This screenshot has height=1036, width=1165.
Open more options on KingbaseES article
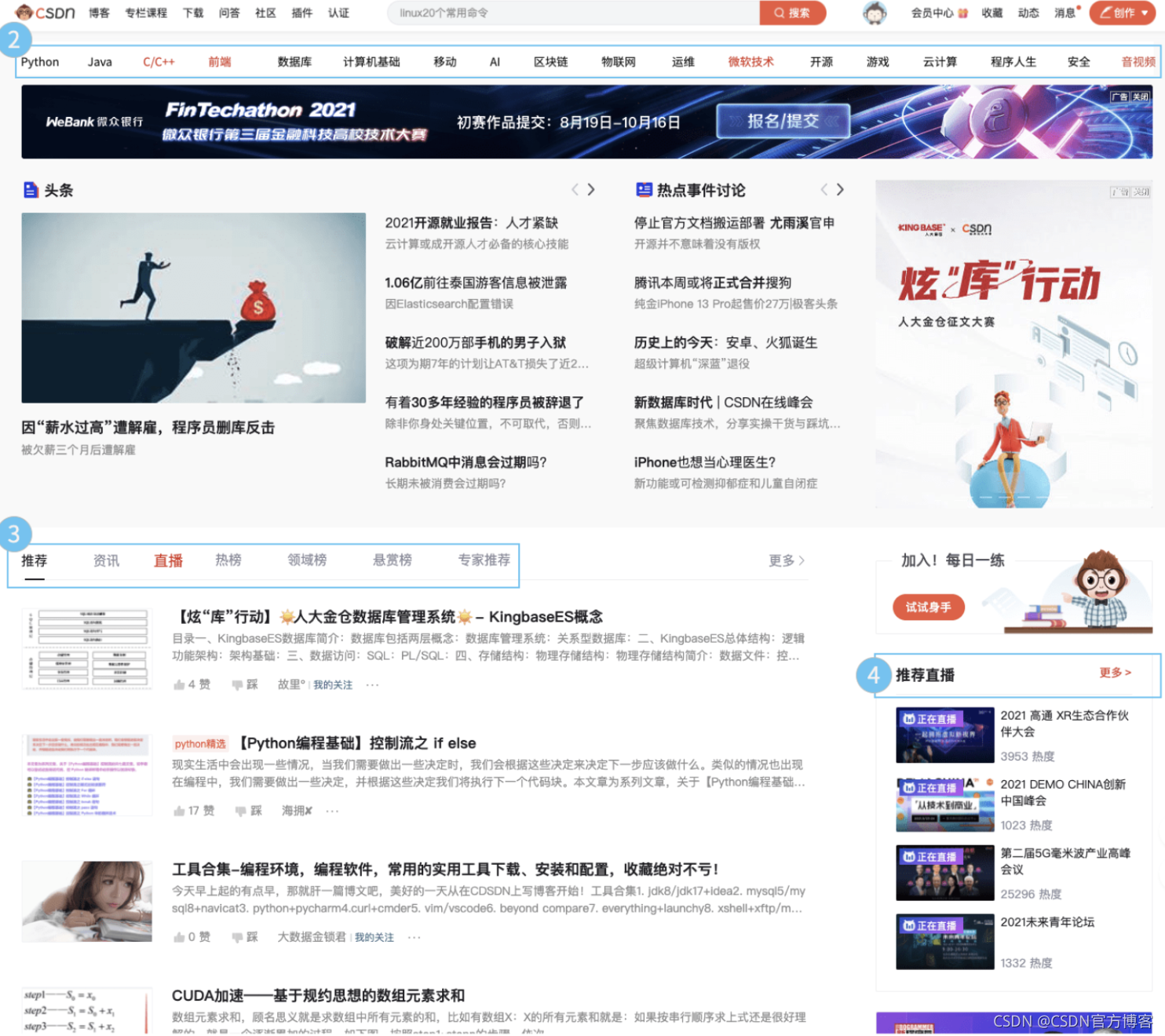click(x=372, y=684)
